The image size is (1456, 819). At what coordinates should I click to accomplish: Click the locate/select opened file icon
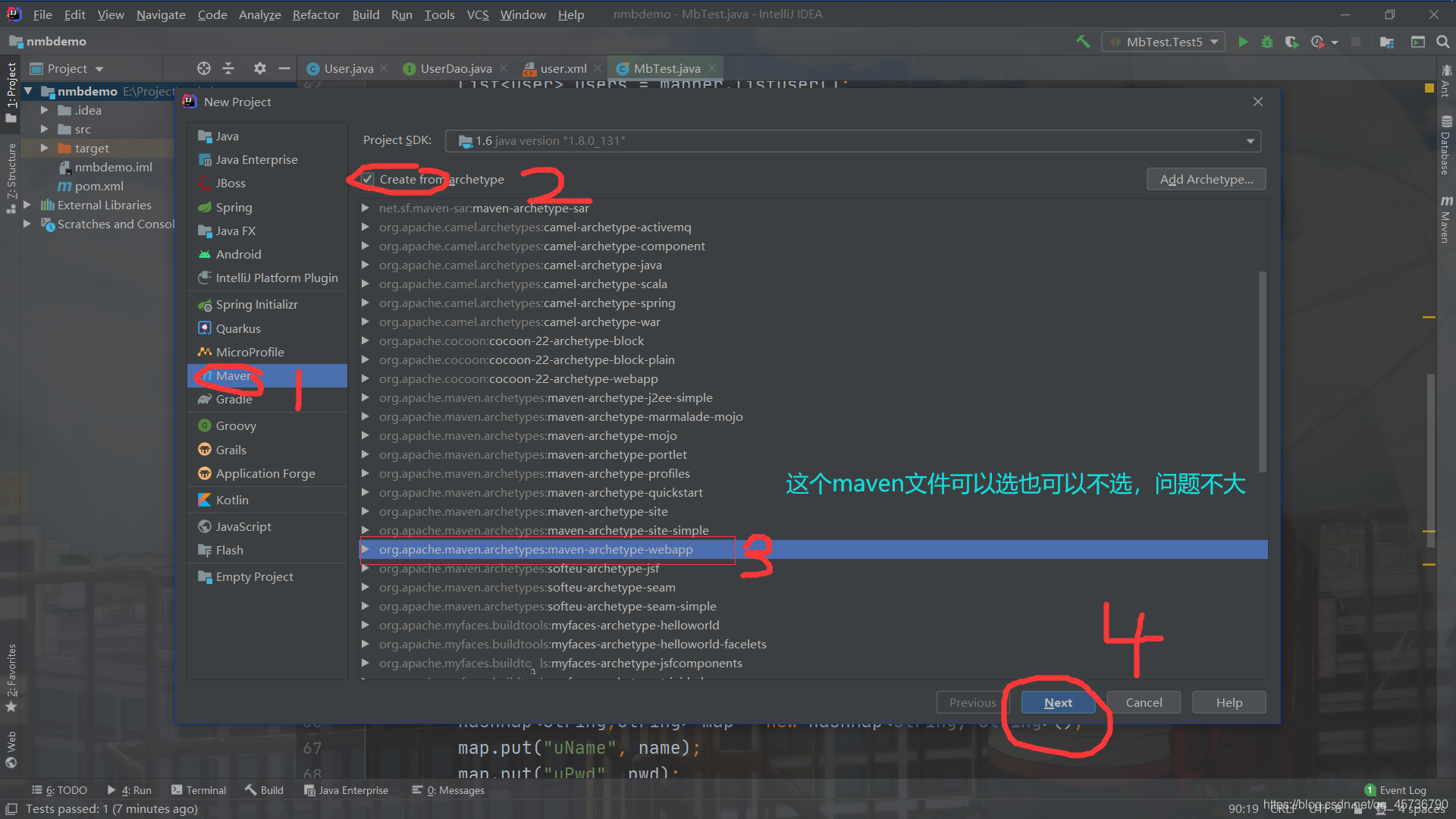click(204, 68)
